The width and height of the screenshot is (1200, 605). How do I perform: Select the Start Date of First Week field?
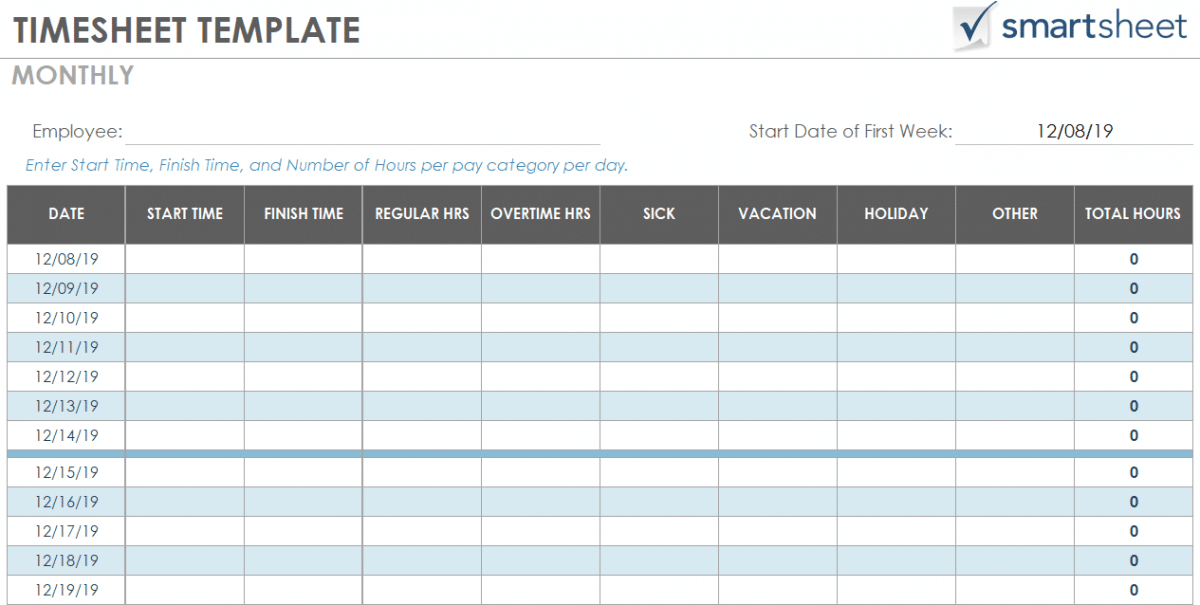1074,131
